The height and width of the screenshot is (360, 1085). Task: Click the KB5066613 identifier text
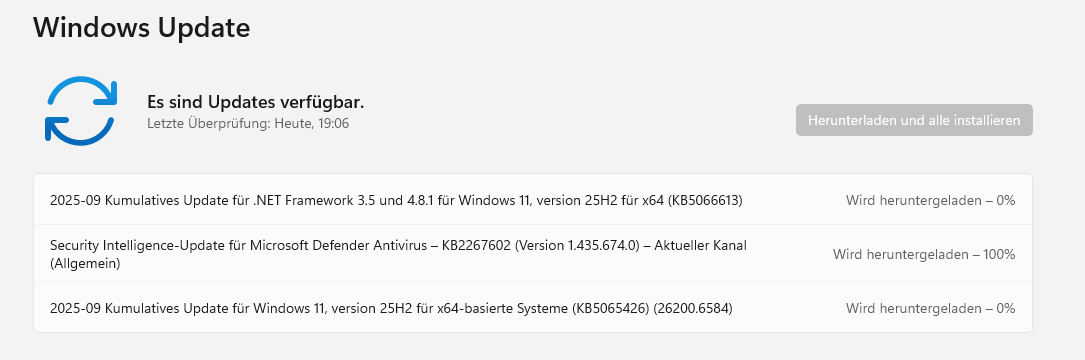(x=705, y=201)
